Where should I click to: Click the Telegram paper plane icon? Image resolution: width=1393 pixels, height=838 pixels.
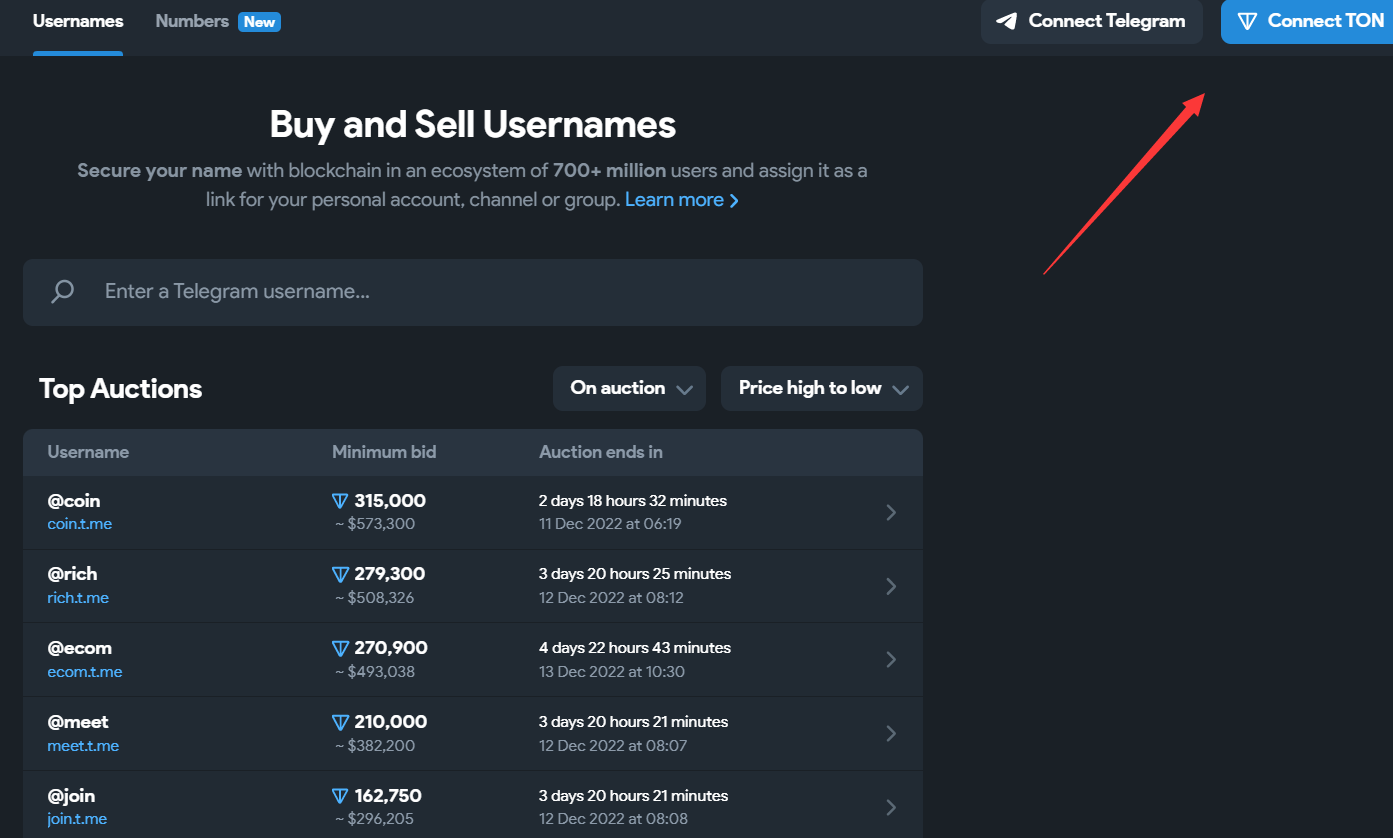[1007, 21]
